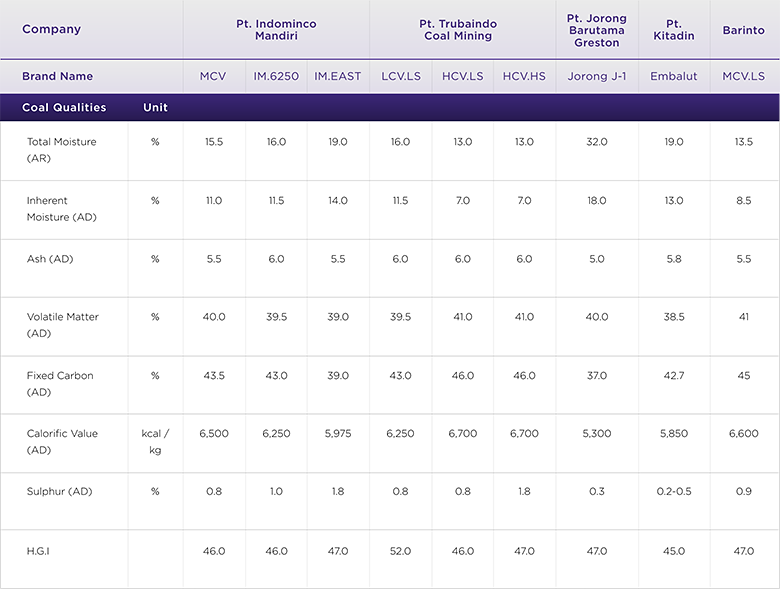The image size is (780, 589).
Task: Select the Pt. Kitadin column header
Action: click(x=674, y=30)
